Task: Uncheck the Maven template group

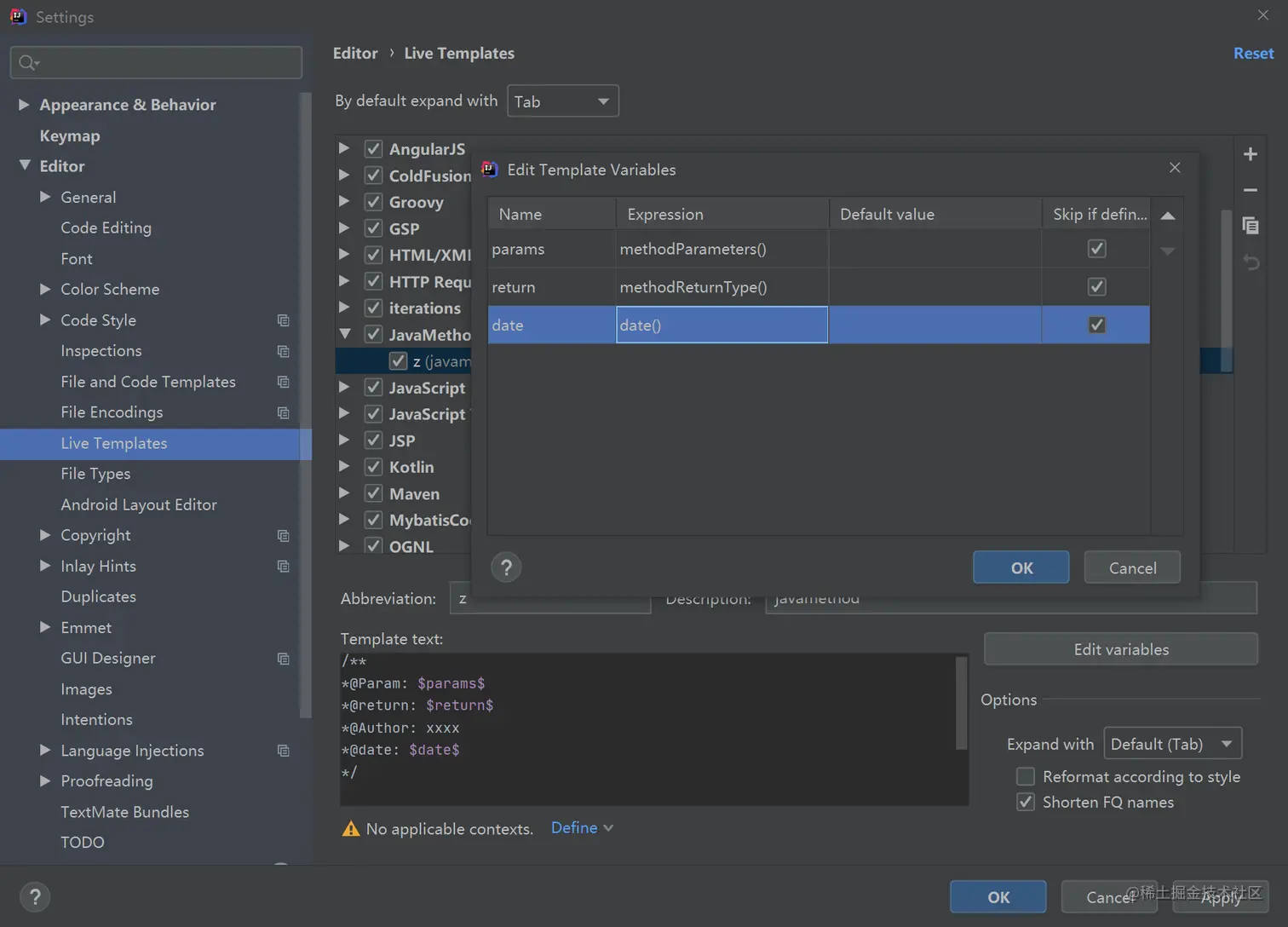Action: tap(373, 493)
